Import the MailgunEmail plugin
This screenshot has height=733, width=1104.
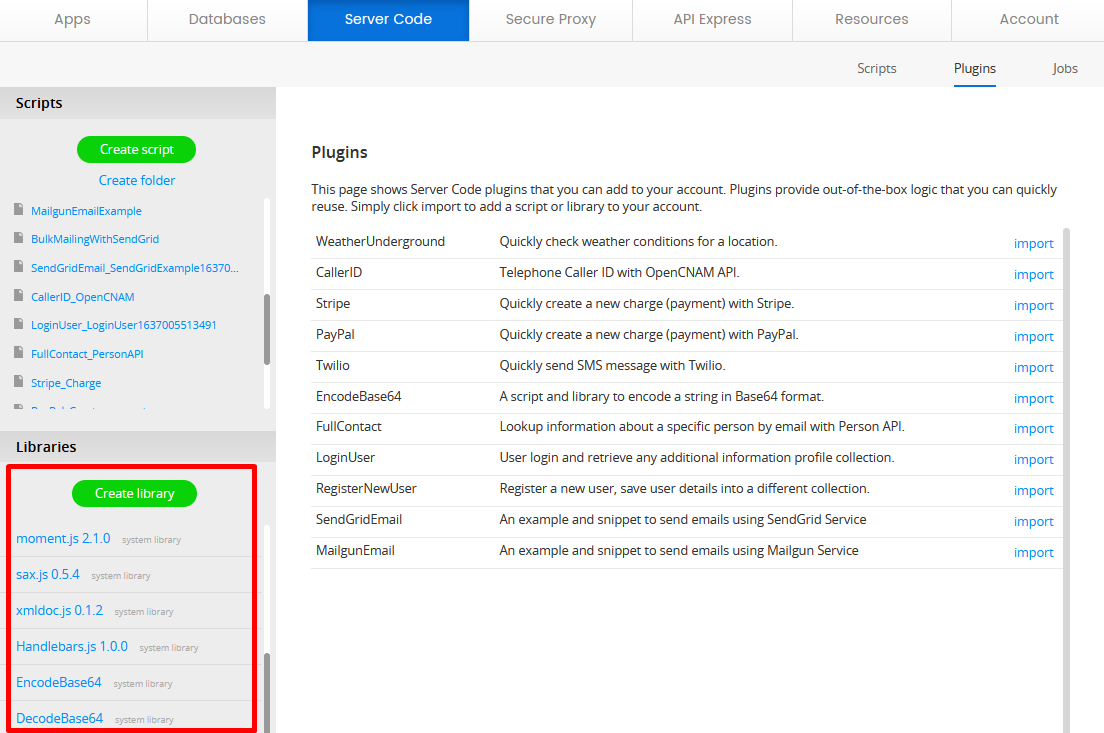tap(1034, 553)
